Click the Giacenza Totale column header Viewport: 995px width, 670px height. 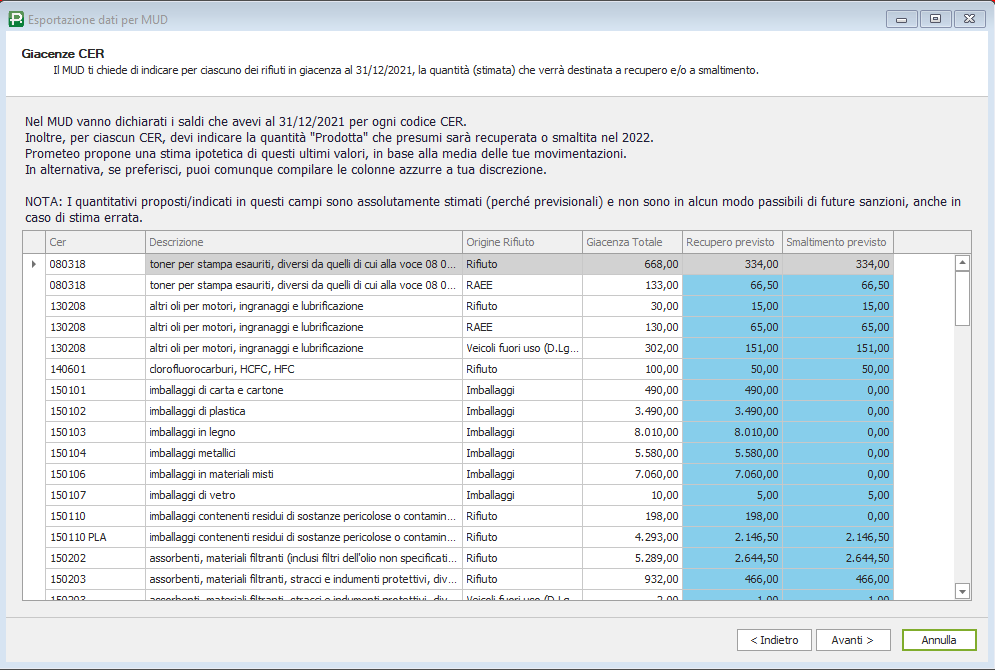[x=631, y=242]
